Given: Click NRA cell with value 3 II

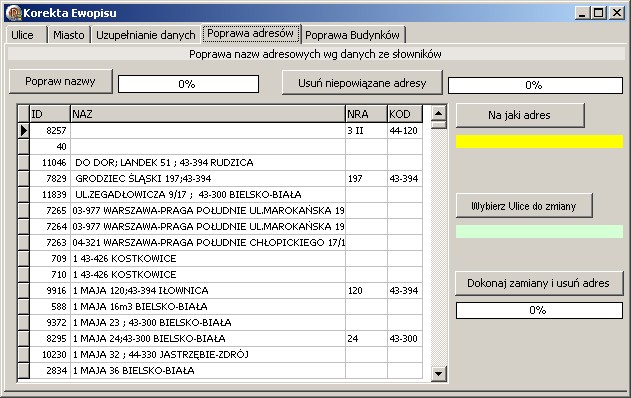Looking at the screenshot, I should coord(366,130).
